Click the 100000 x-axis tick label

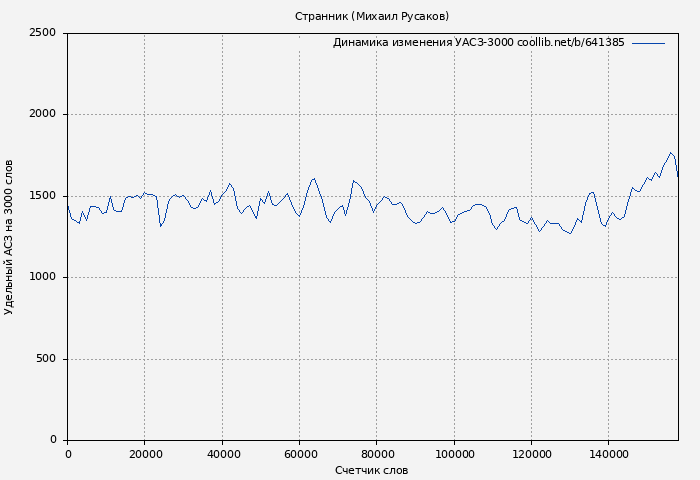[453, 454]
